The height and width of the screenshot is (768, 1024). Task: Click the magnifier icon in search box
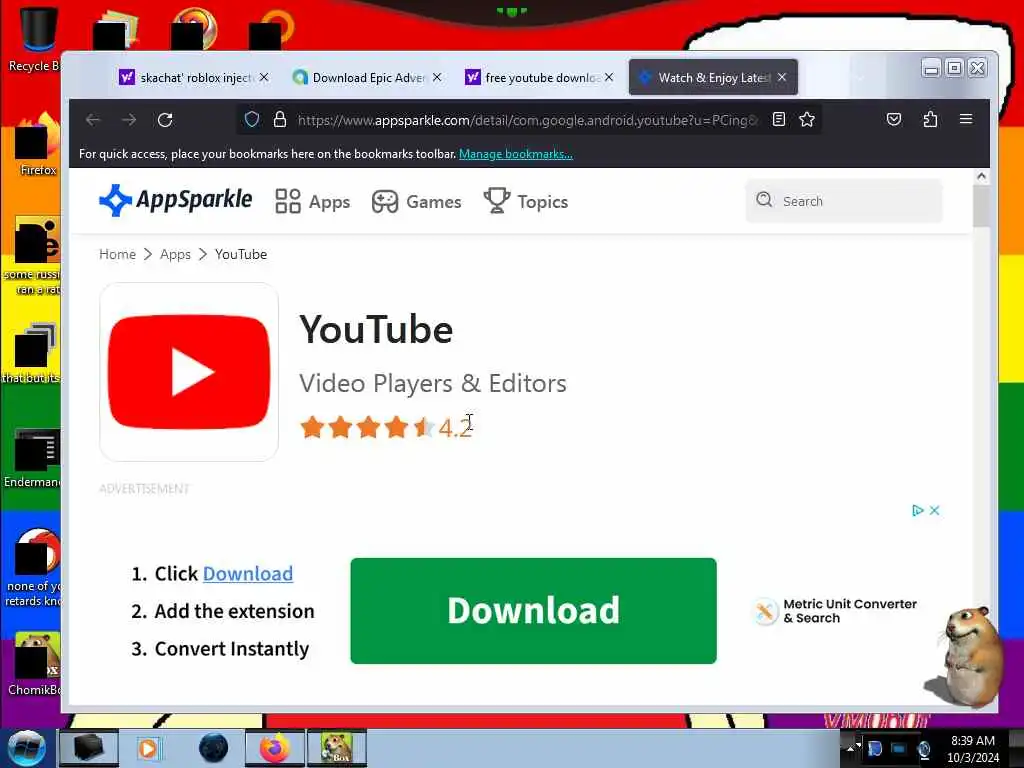click(764, 200)
